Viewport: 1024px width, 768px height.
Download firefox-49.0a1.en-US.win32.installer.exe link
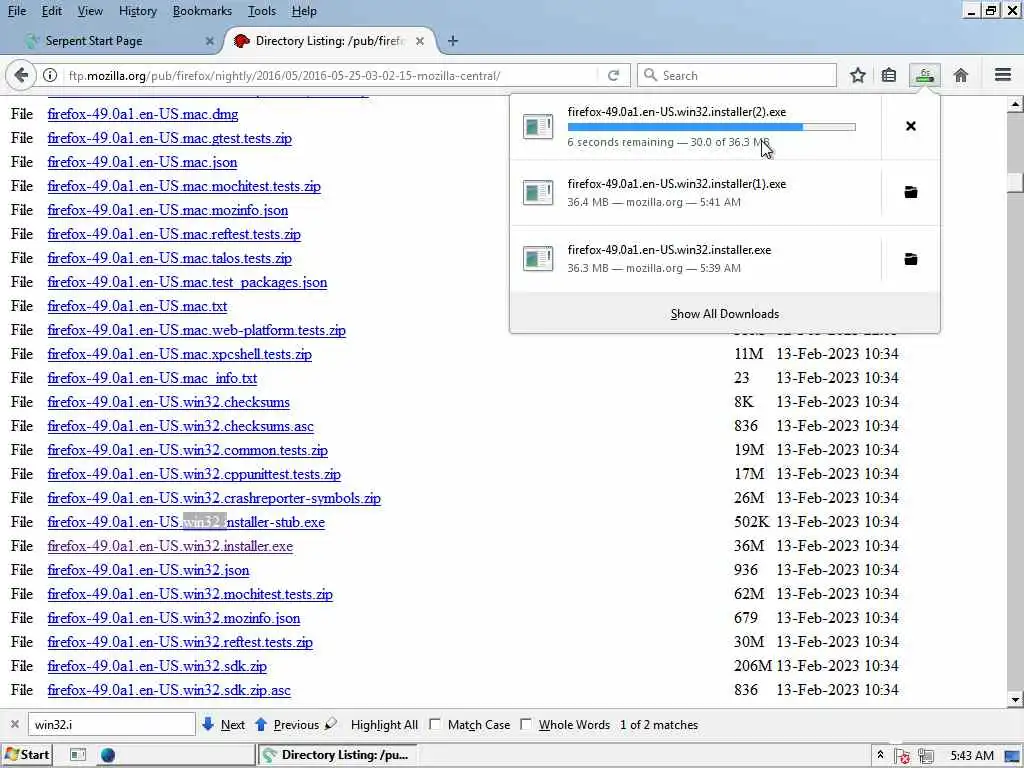(170, 546)
